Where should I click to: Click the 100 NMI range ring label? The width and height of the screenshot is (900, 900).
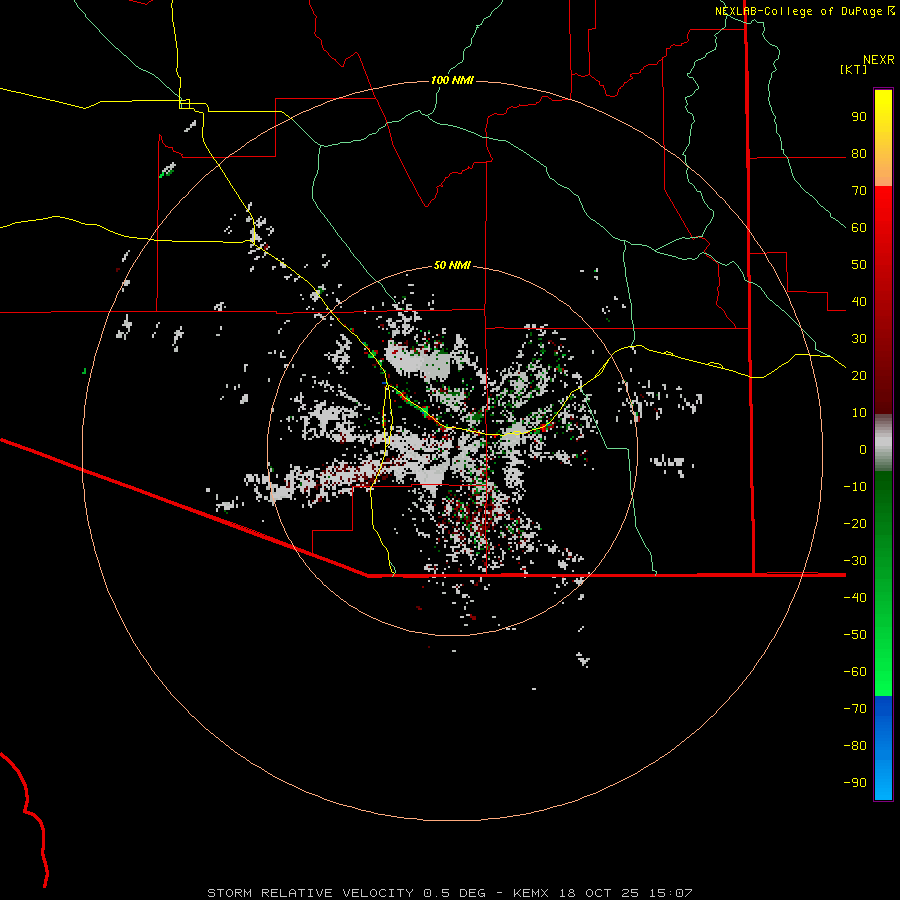click(452, 80)
